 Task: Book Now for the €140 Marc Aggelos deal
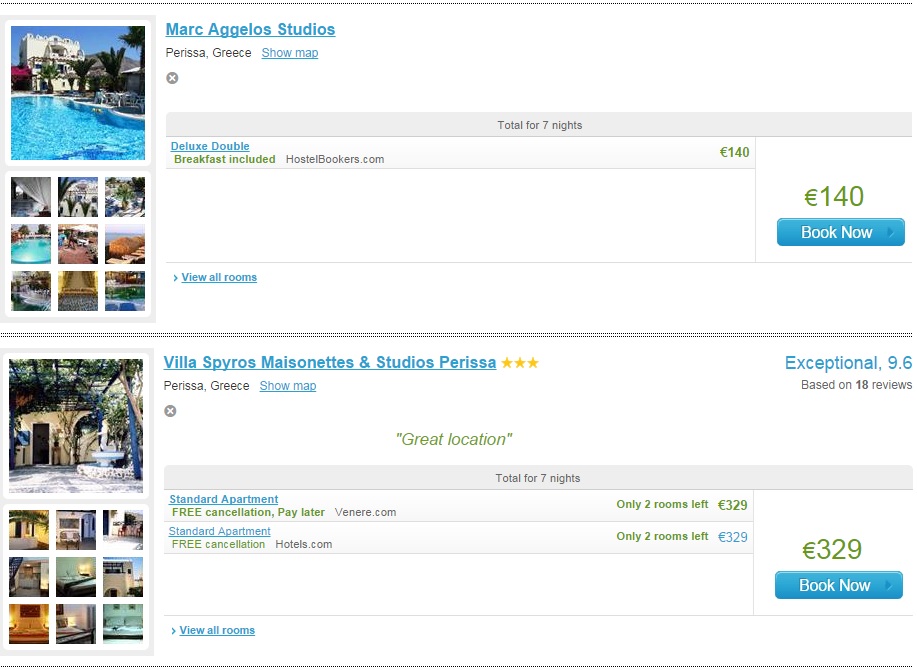coord(840,233)
